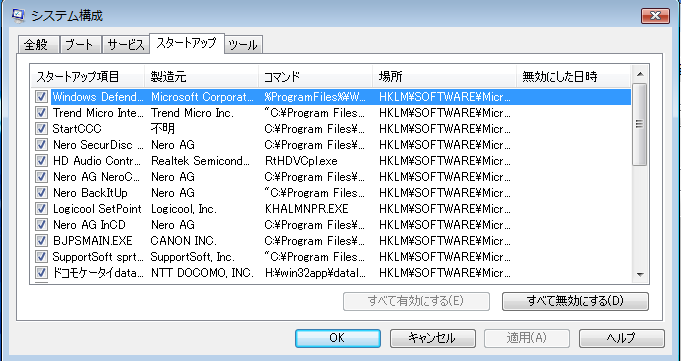
Task: Click SupportSoft, Inc. manufacturer cell
Action: (192, 257)
